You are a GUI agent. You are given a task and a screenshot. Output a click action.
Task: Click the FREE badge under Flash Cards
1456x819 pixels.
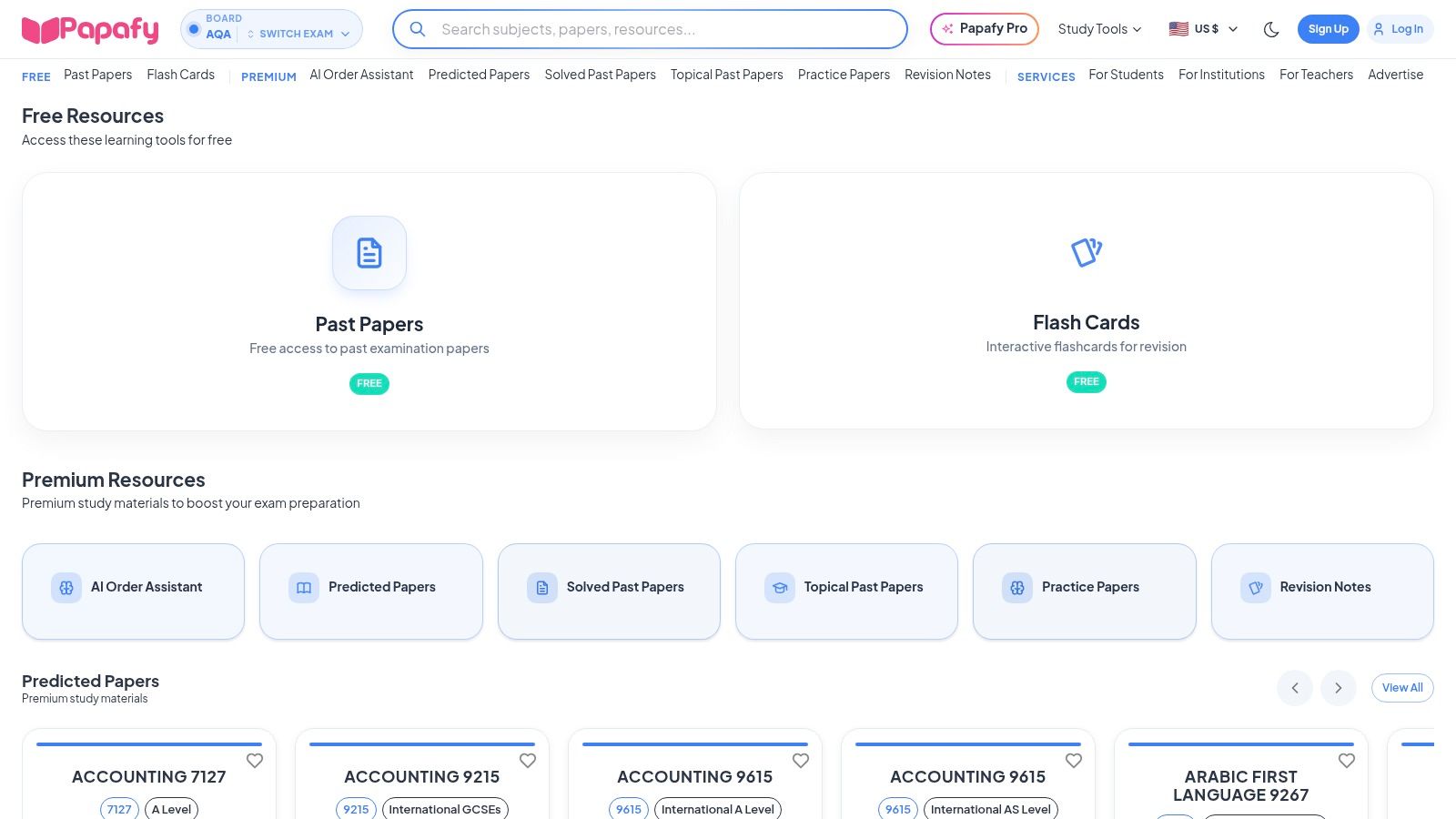(x=1087, y=382)
